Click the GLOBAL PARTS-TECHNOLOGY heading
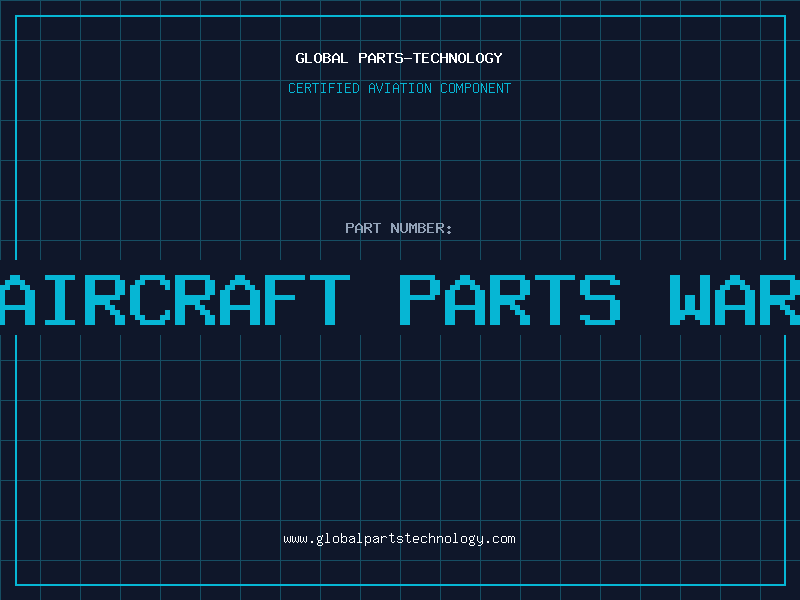 coord(399,58)
